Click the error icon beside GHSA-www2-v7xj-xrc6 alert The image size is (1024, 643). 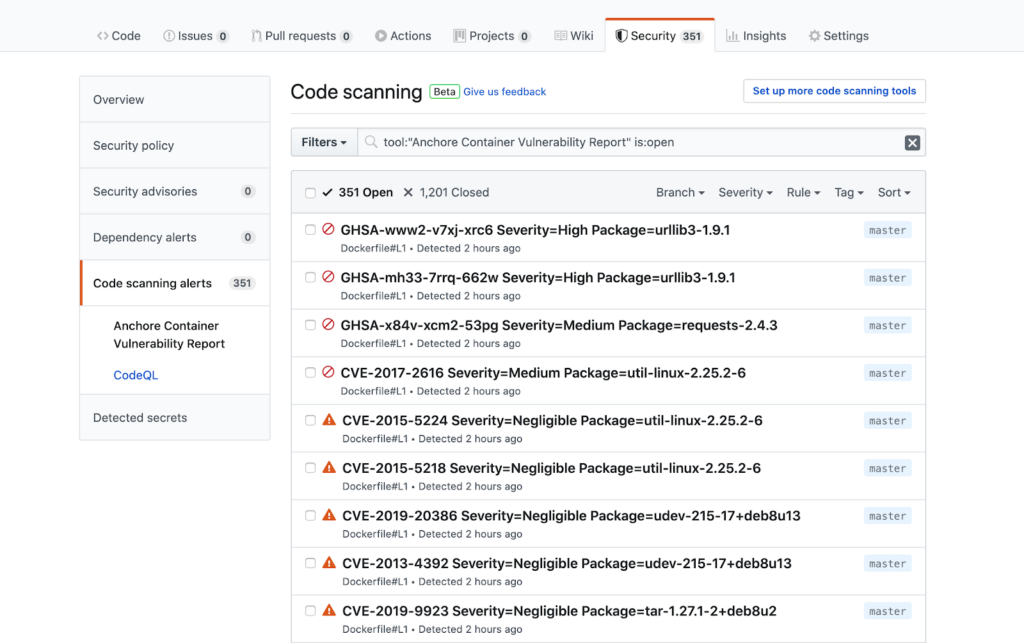click(x=328, y=230)
